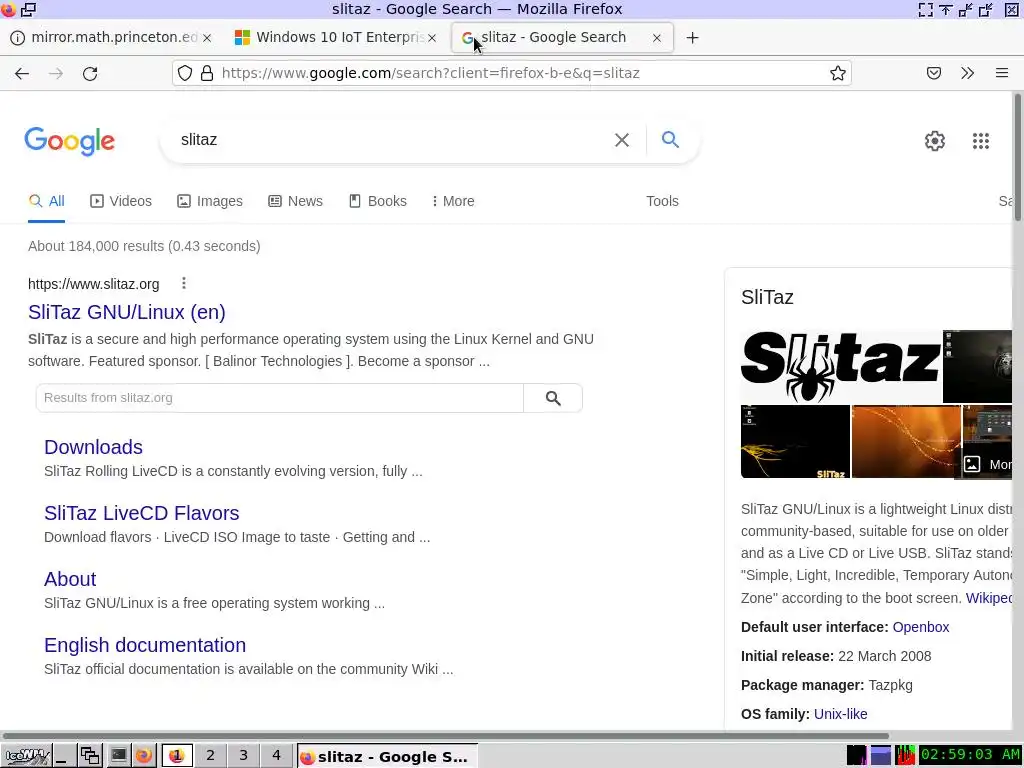
Task: Open English documentation link
Action: click(x=145, y=645)
